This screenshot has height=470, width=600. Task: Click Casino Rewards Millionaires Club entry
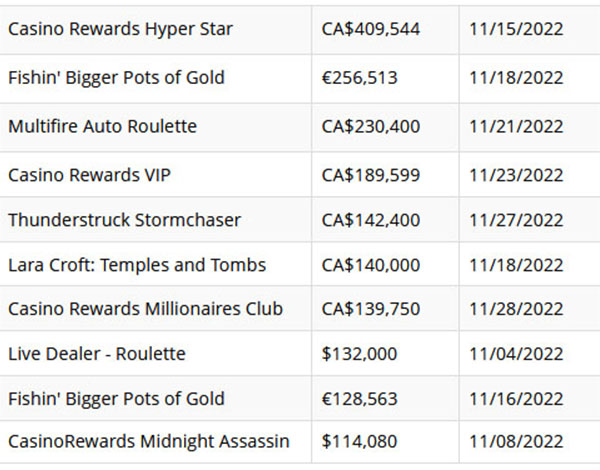[145, 309]
